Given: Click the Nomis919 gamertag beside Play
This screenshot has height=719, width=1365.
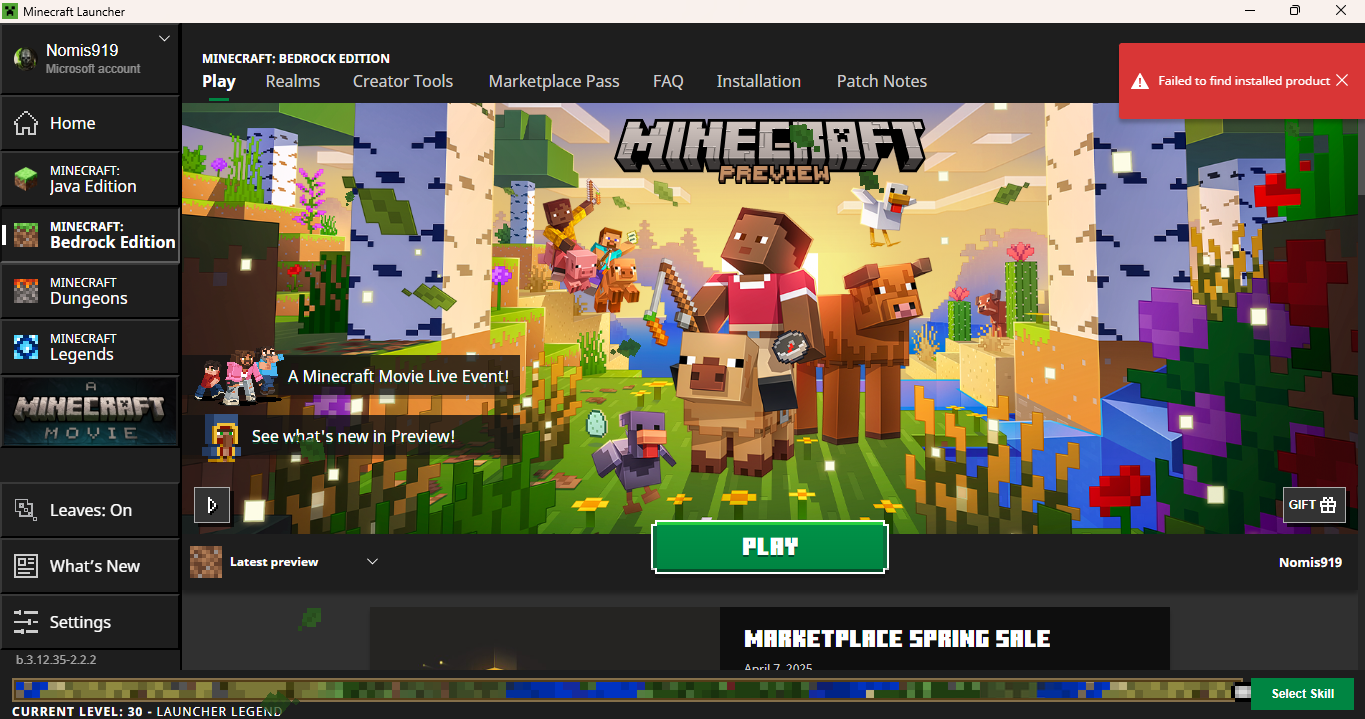Looking at the screenshot, I should 1310,562.
